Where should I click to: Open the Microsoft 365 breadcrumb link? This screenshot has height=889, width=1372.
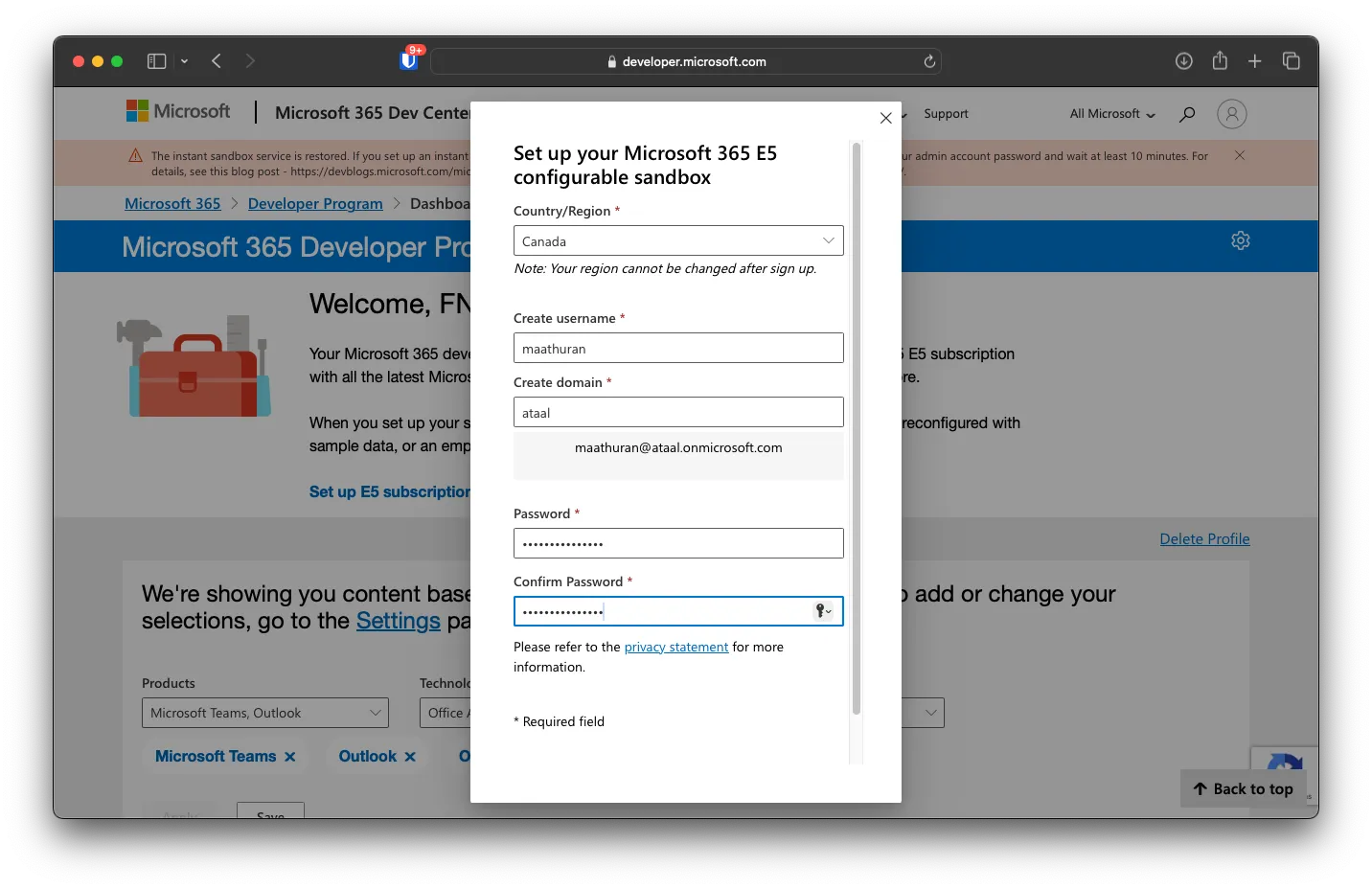pyautogui.click(x=172, y=204)
